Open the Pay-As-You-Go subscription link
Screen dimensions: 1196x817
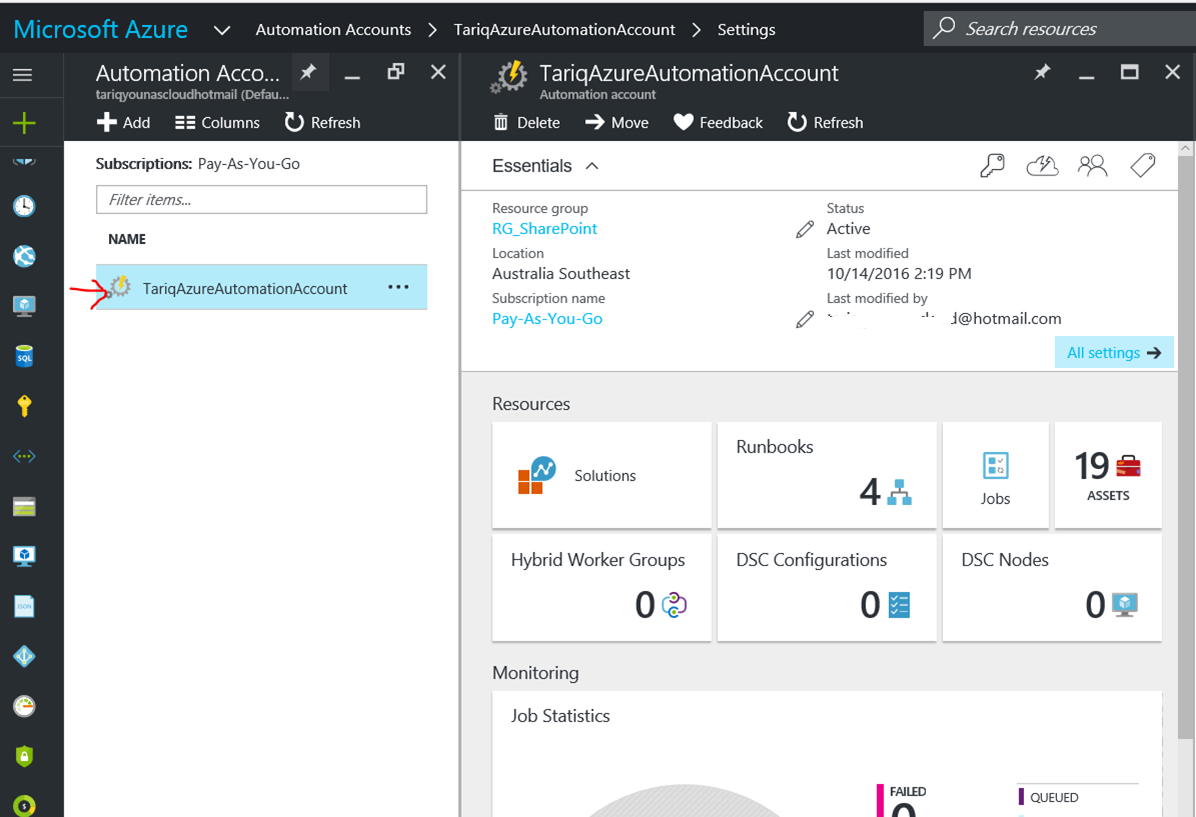[548, 319]
